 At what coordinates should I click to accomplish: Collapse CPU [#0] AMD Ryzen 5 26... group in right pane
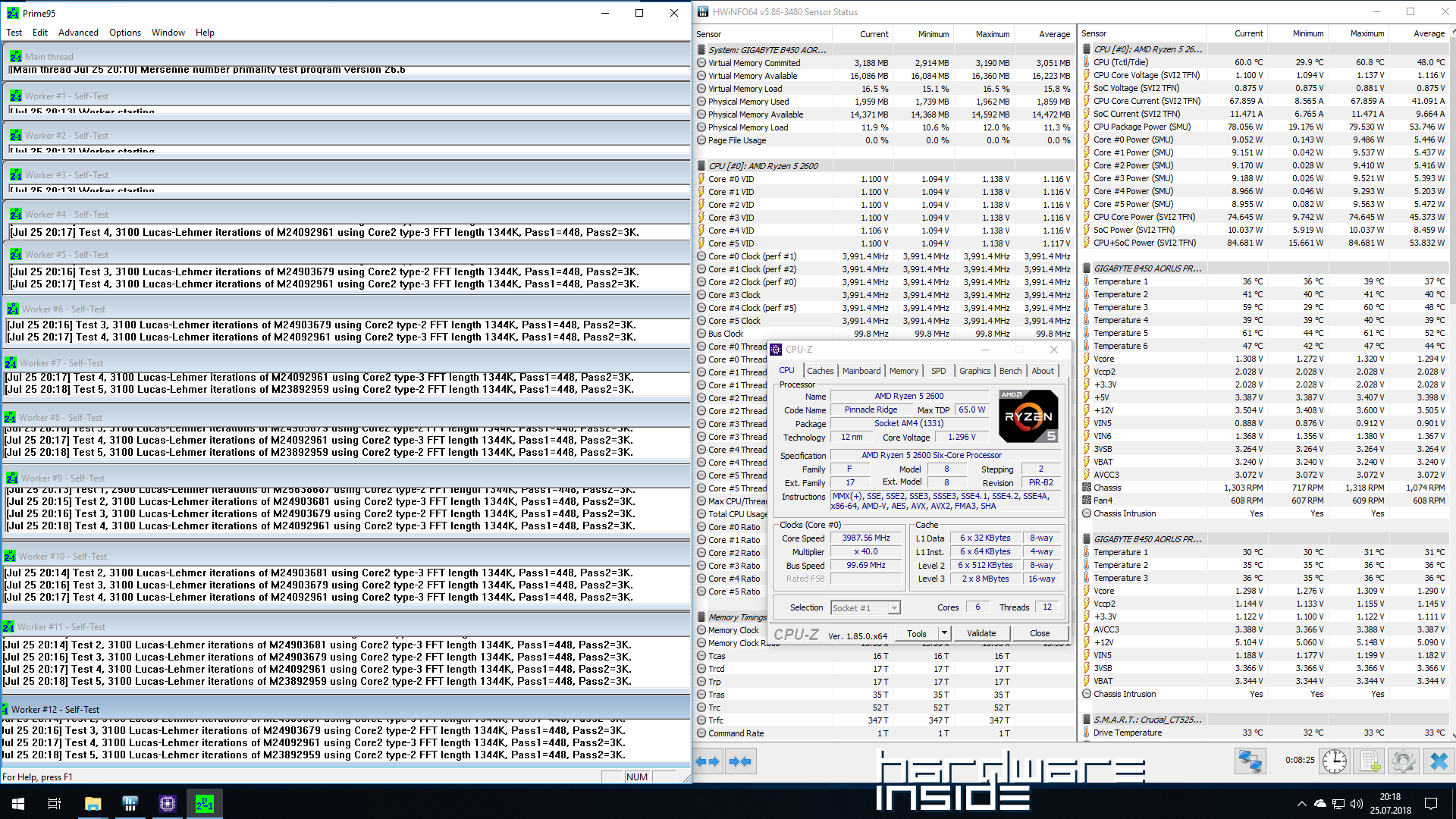tap(1087, 49)
